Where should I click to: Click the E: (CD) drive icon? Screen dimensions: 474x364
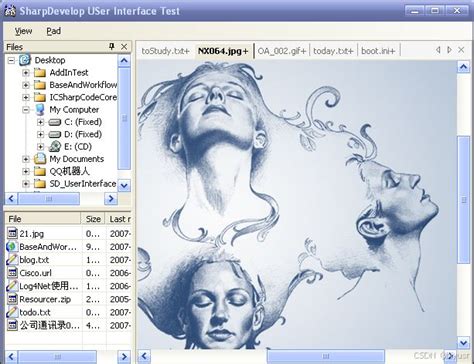click(55, 146)
